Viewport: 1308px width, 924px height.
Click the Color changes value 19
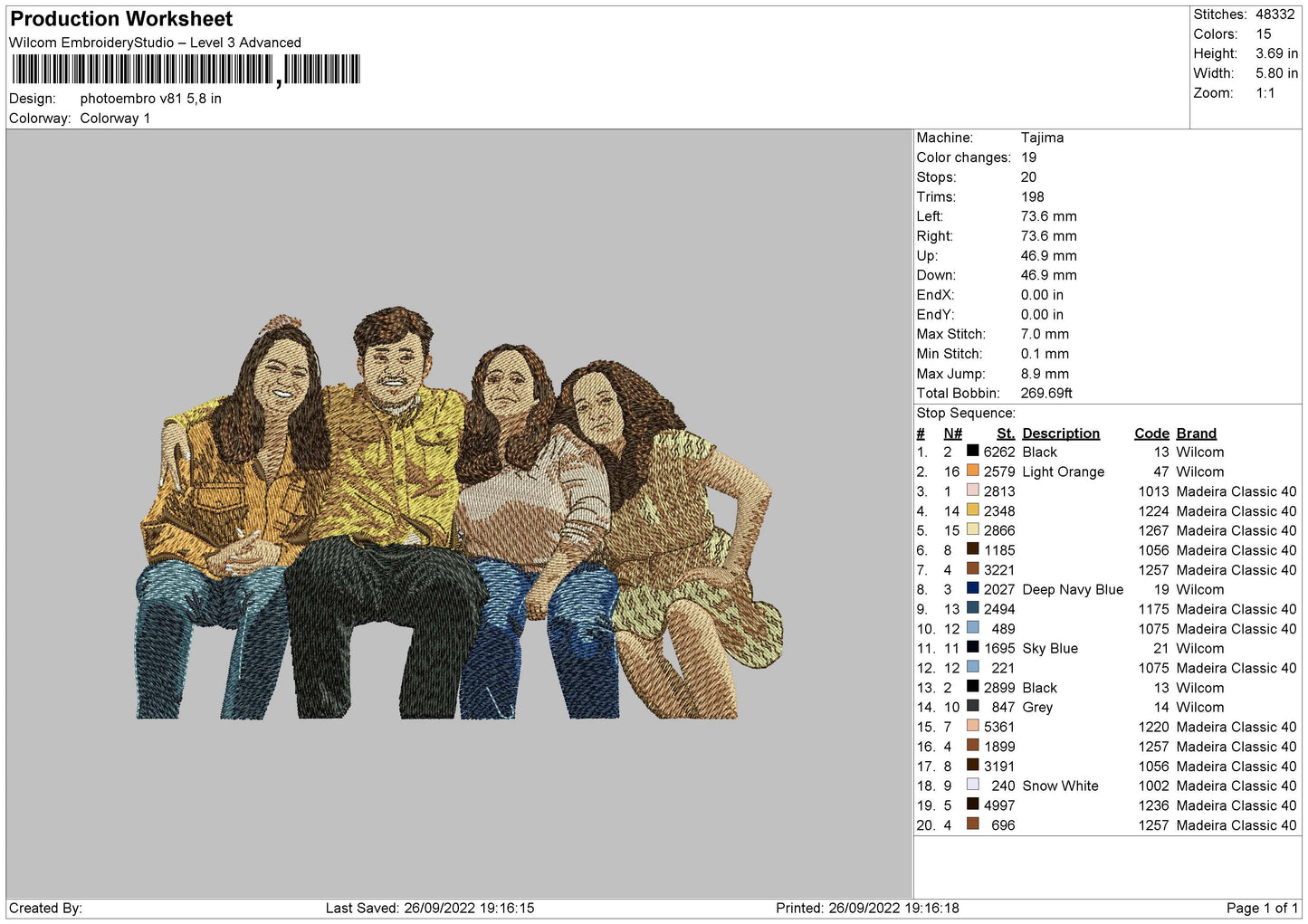click(x=1028, y=157)
